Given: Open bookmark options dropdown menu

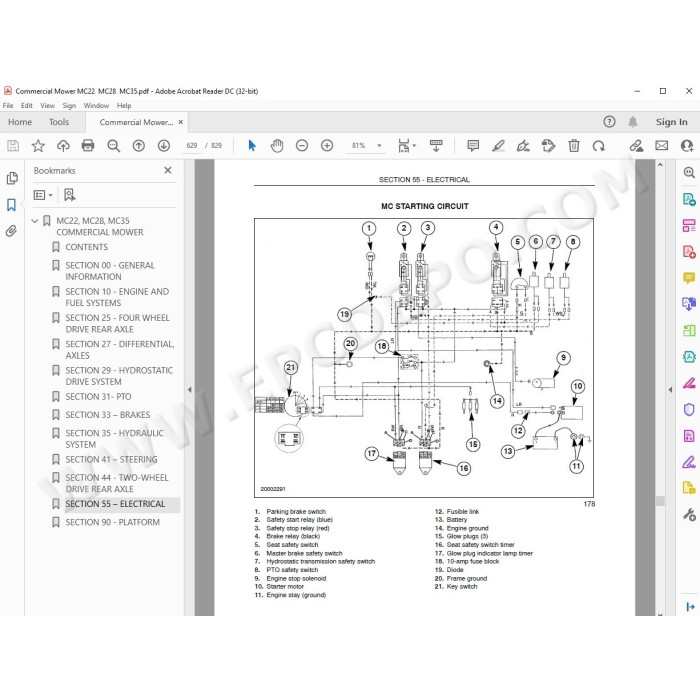Looking at the screenshot, I should pos(43,195).
